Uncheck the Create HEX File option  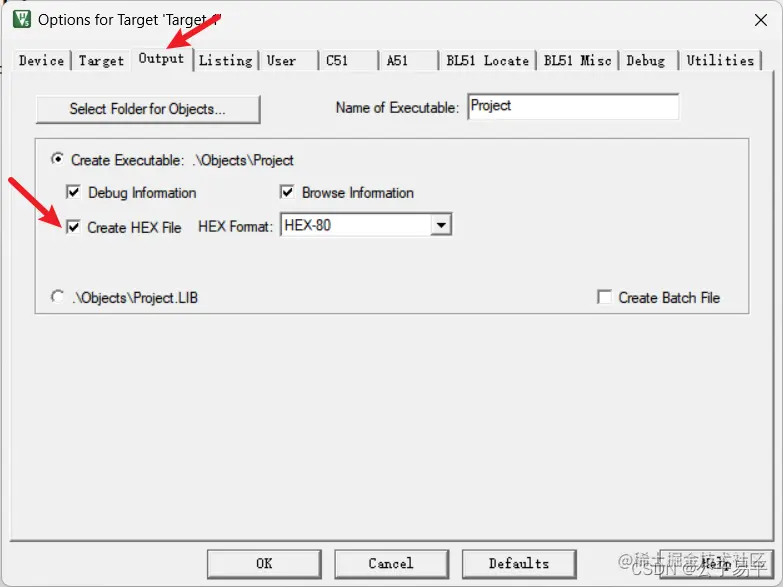click(x=73, y=227)
